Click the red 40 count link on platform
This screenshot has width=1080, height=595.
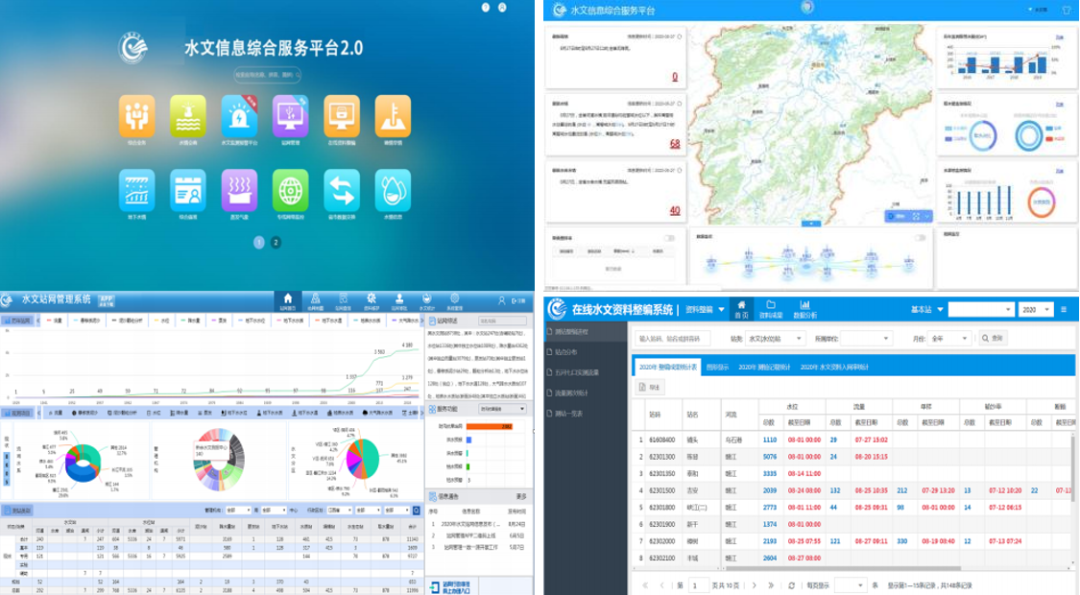(674, 211)
